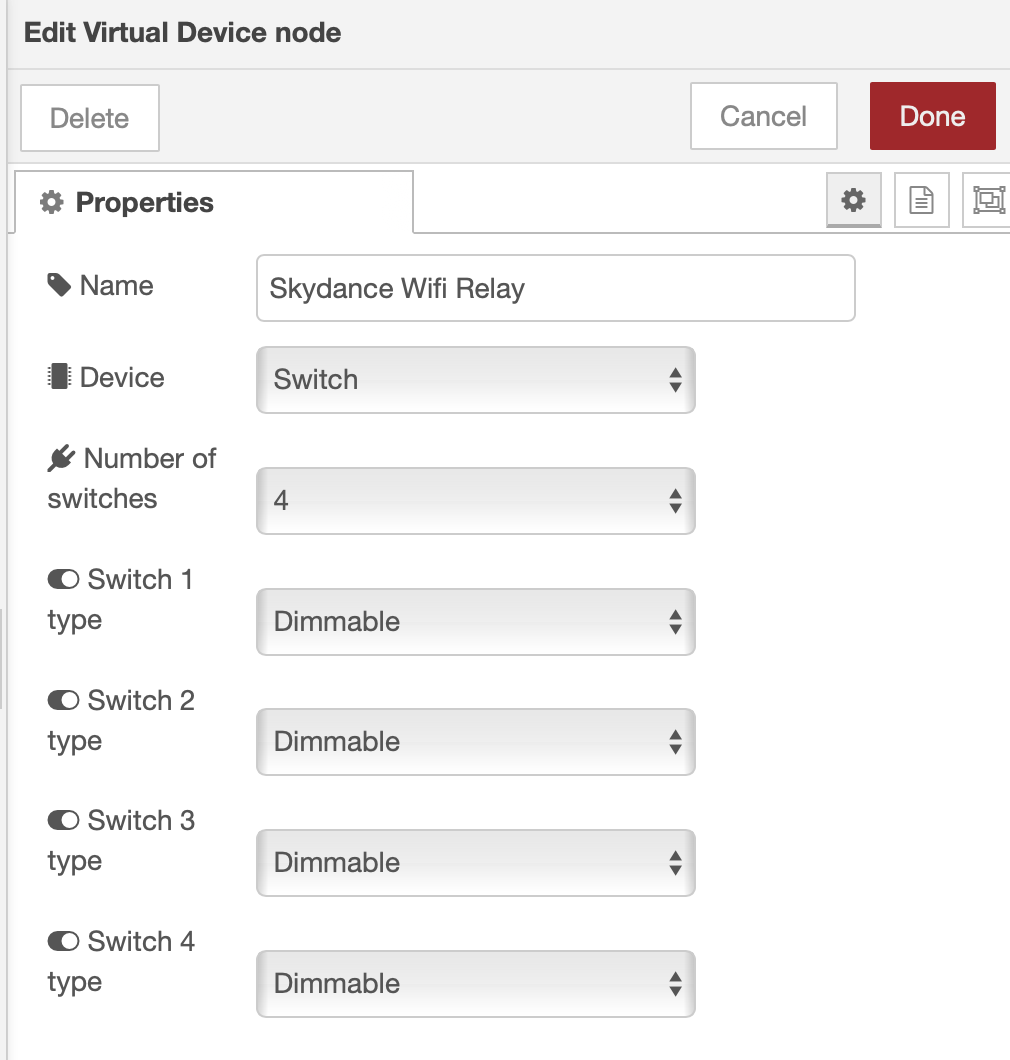Open the Device dropdown showing Switch
This screenshot has width=1010, height=1060.
475,380
